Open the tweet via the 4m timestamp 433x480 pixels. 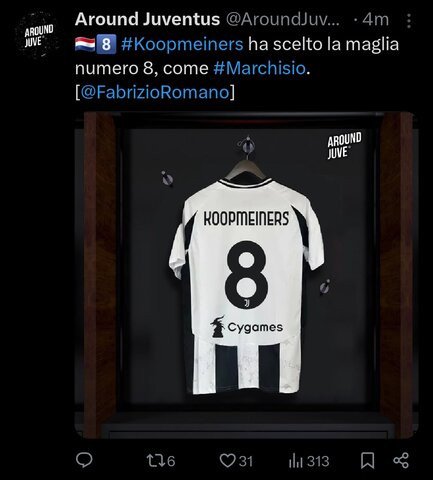pos(375,19)
